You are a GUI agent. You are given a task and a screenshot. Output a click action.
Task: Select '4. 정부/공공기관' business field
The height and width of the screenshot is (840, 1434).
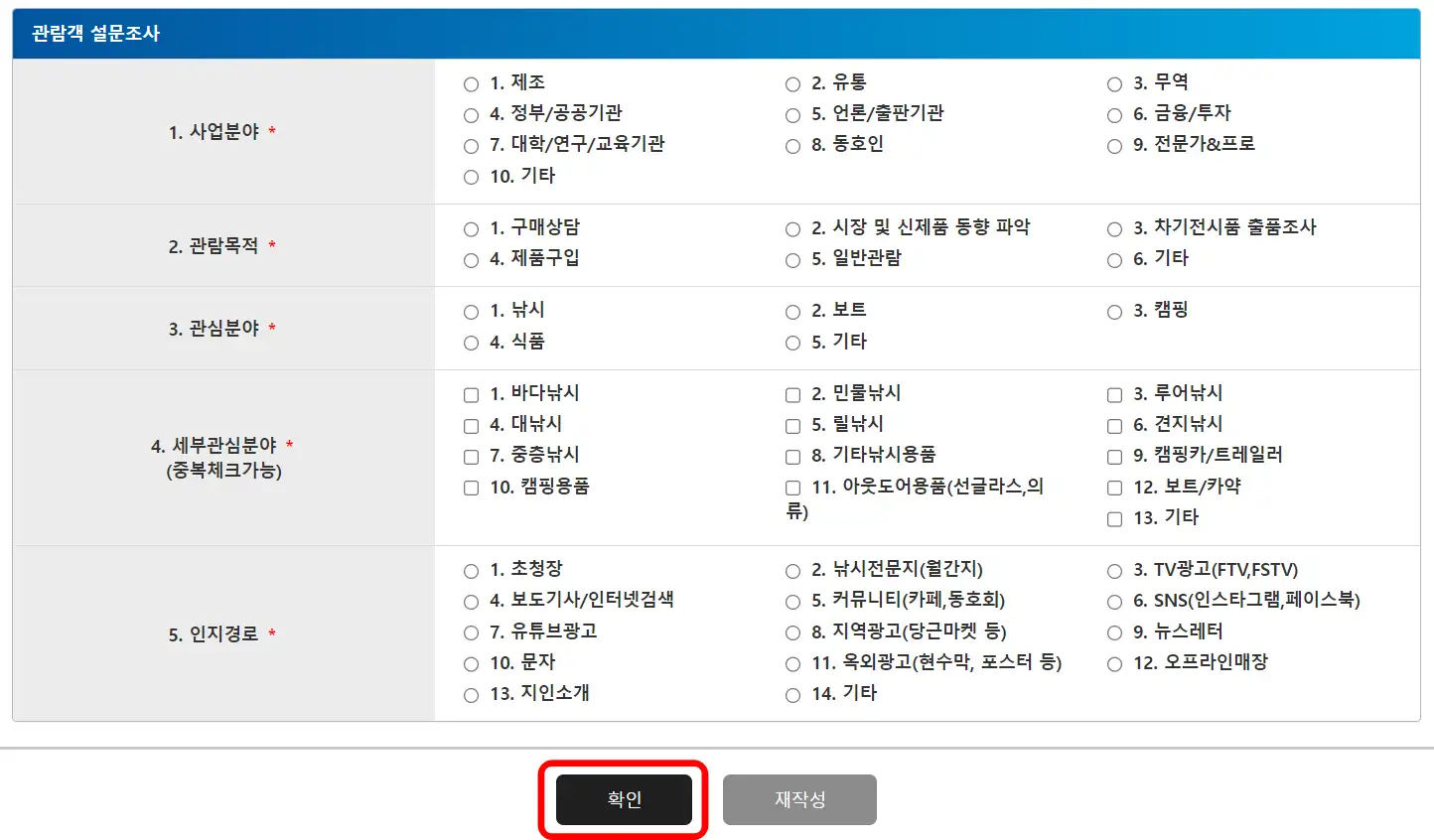pyautogui.click(x=470, y=114)
